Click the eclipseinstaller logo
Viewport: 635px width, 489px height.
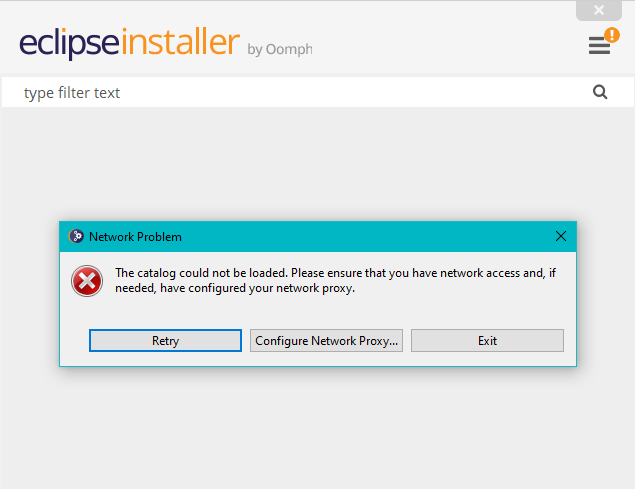[x=130, y=43]
